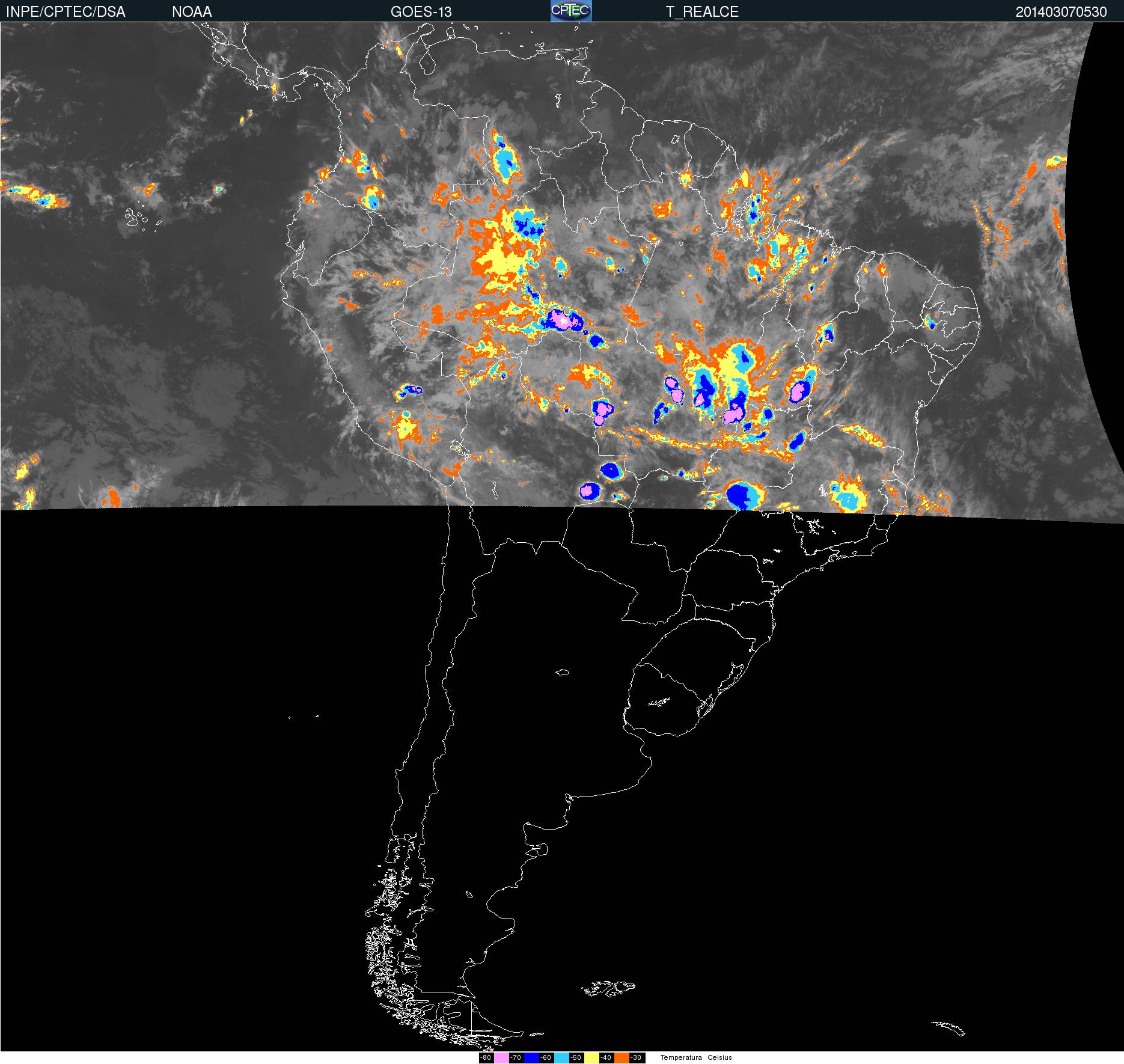Viewport: 1124px width, 1064px height.
Task: Click the T_REALCE product label
Action: point(702,12)
